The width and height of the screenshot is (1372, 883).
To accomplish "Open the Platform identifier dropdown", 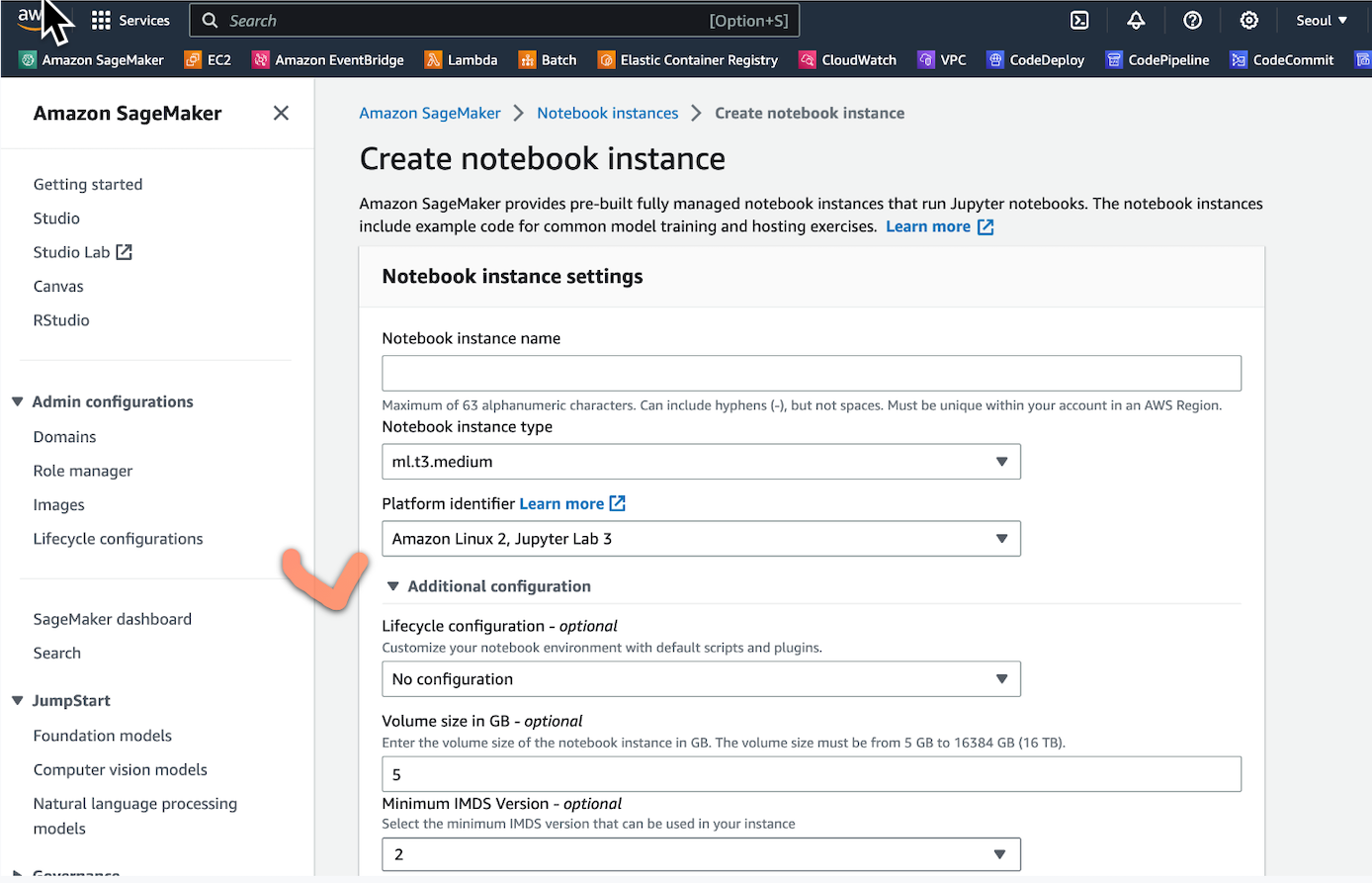I will (x=701, y=539).
